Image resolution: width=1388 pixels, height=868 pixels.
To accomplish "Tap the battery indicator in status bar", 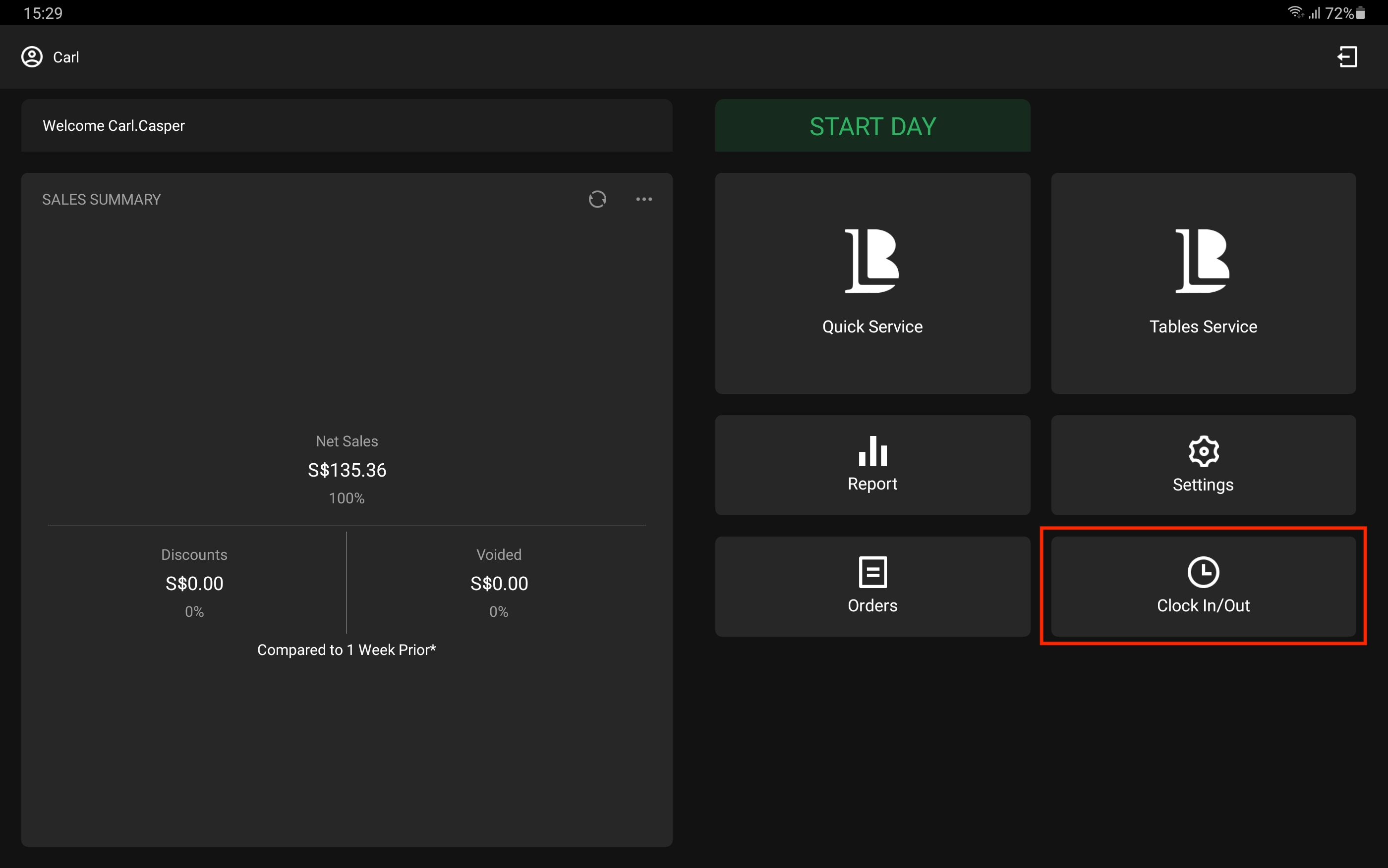I will click(x=1360, y=13).
